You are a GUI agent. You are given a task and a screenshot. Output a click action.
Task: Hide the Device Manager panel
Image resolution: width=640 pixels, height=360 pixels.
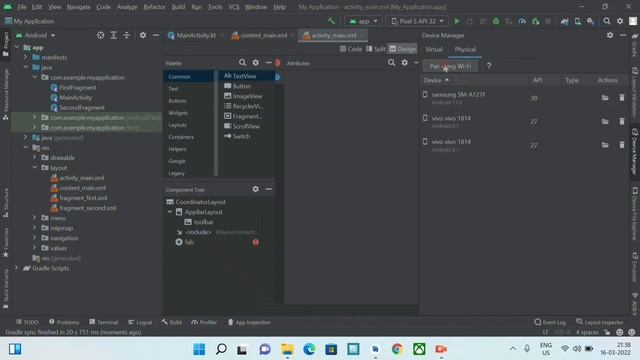click(623, 35)
